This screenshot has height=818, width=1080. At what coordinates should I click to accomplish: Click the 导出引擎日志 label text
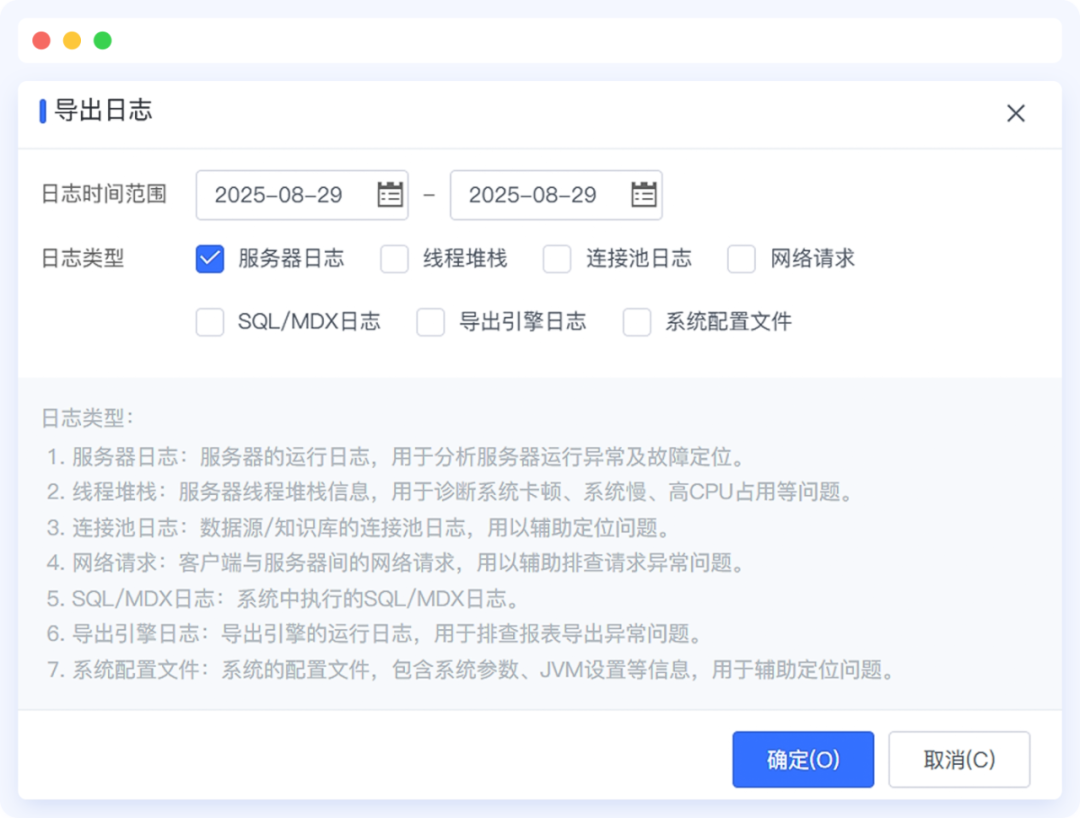point(522,322)
